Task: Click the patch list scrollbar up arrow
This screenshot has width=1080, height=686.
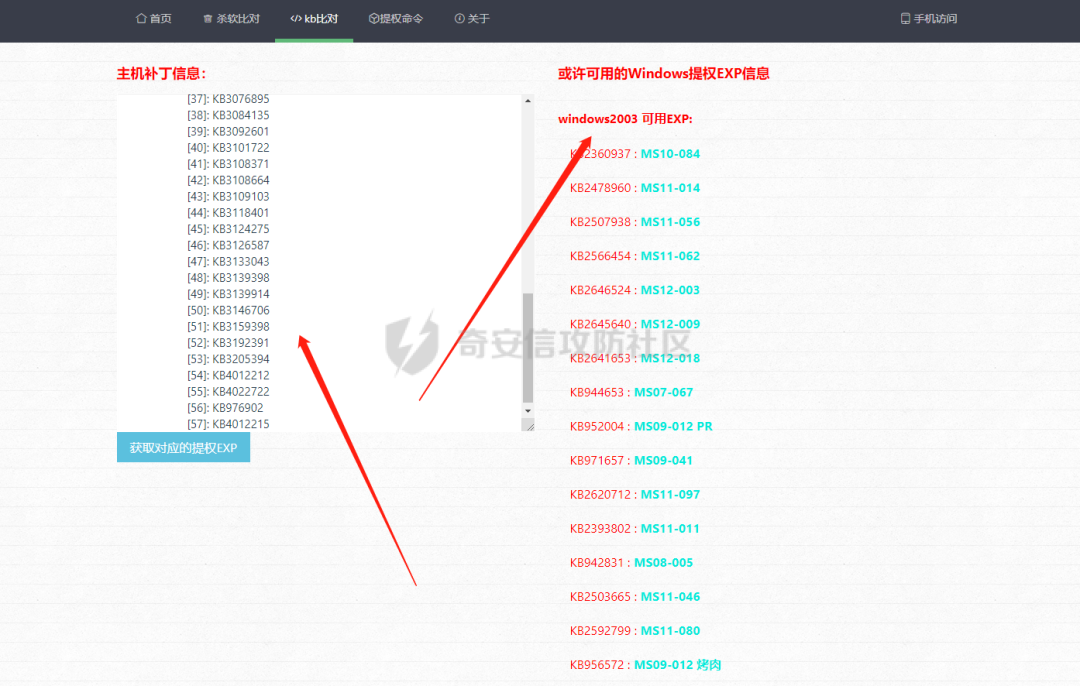Action: [528, 101]
